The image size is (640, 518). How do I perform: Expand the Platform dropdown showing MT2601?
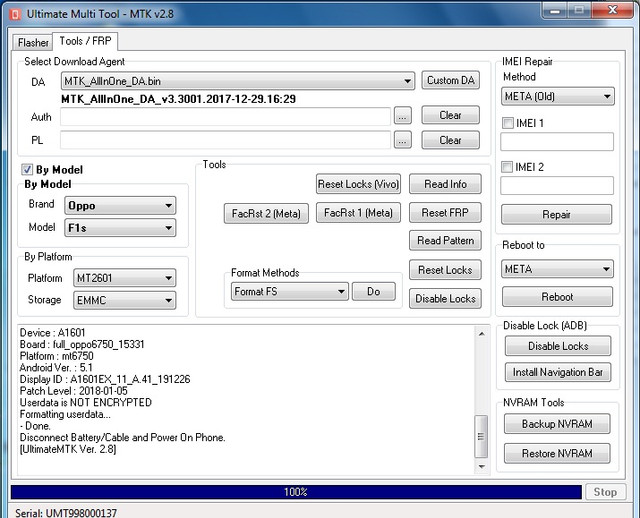click(x=124, y=278)
